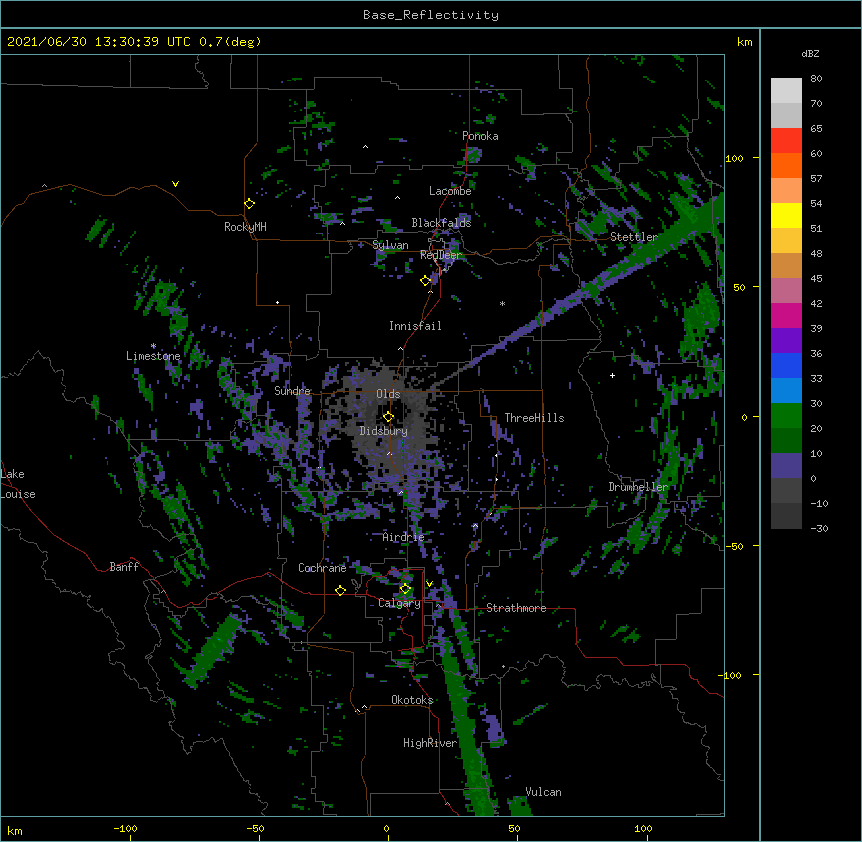862x842 pixels.
Task: Click the Didsbury city label
Action: click(x=384, y=431)
